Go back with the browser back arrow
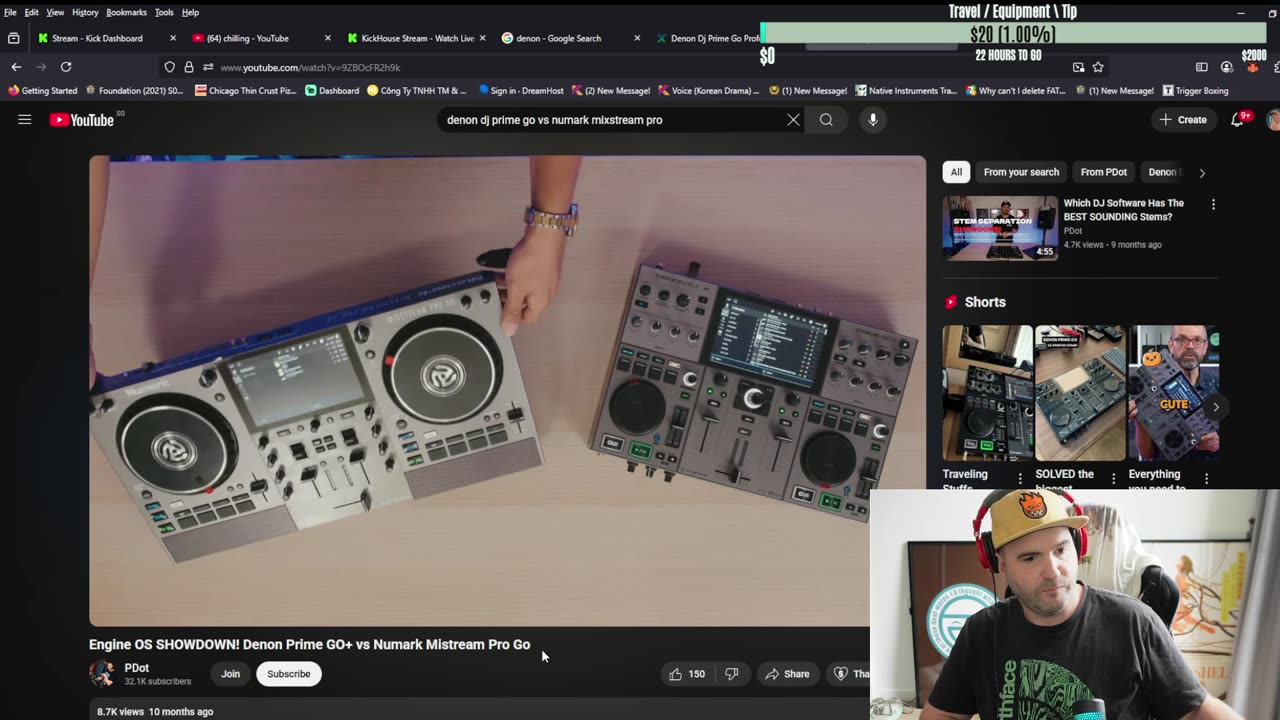 pos(16,67)
